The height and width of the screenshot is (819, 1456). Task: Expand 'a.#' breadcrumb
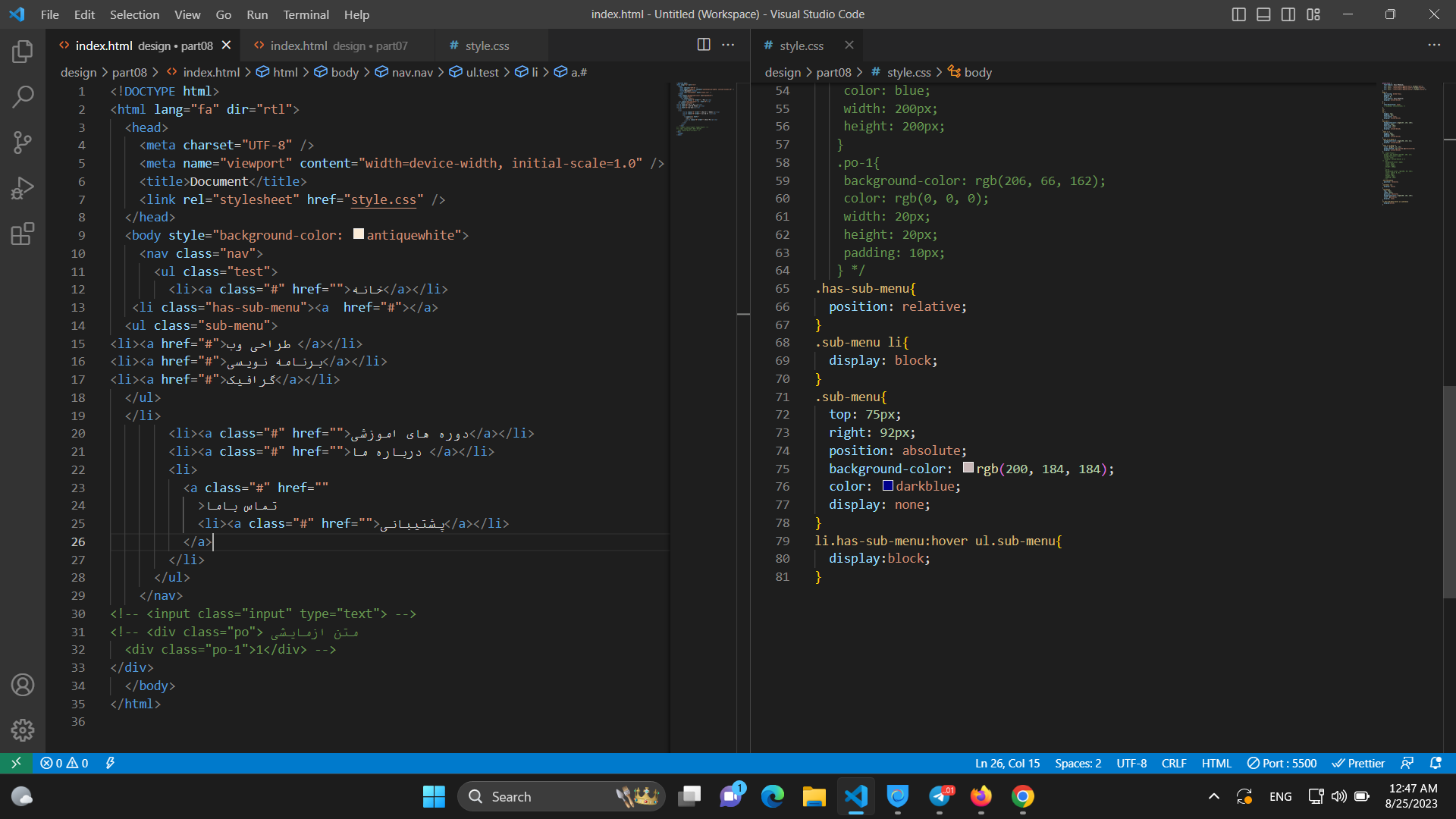tap(571, 72)
